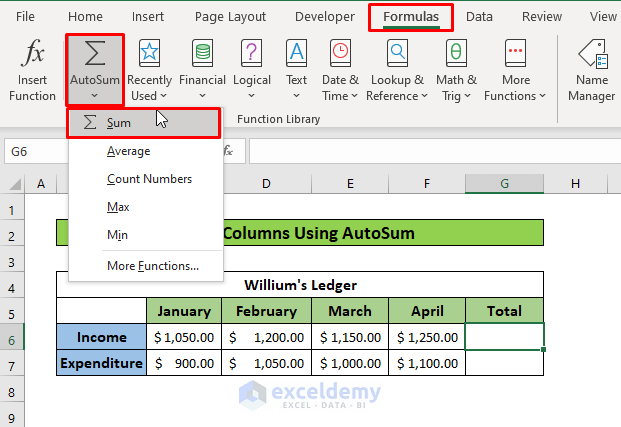The image size is (621, 427).
Task: Click the AutoSum sigma icon
Action: (95, 53)
